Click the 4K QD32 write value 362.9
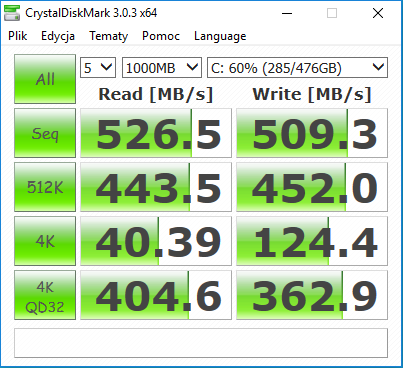Image resolution: width=403 pixels, height=368 pixels. (x=312, y=295)
